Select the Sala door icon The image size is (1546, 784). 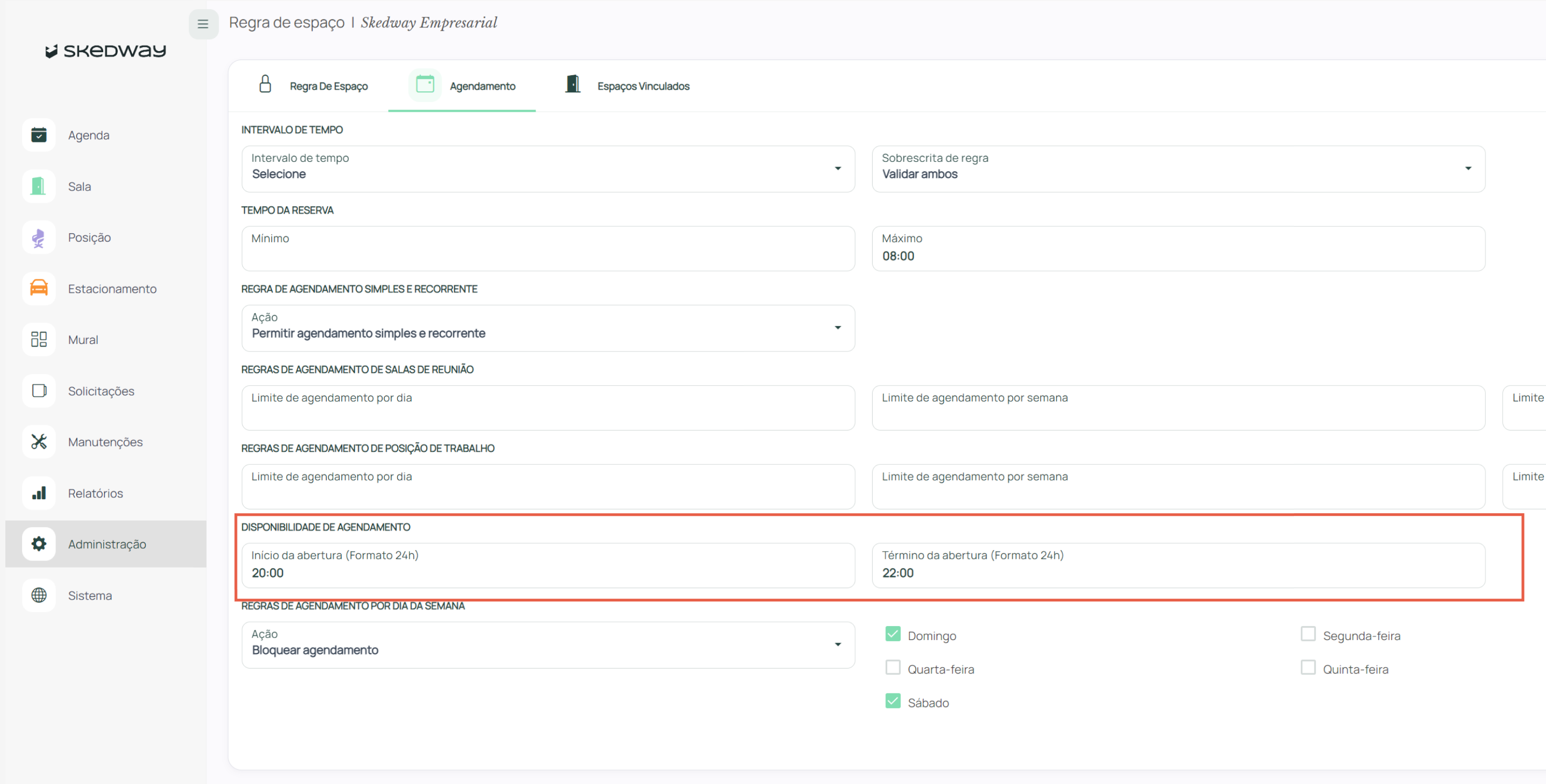pos(39,186)
